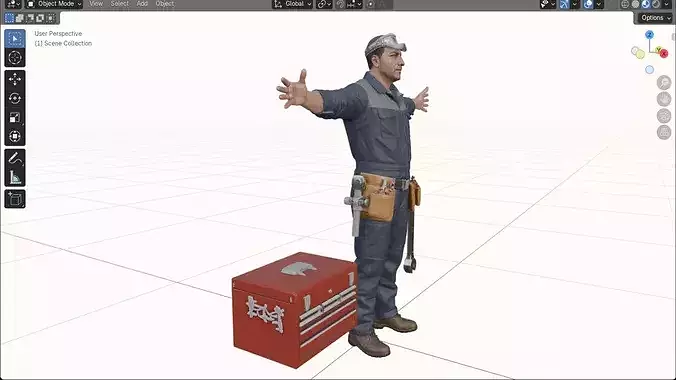Activate the 3D Cursor tool

click(15, 57)
